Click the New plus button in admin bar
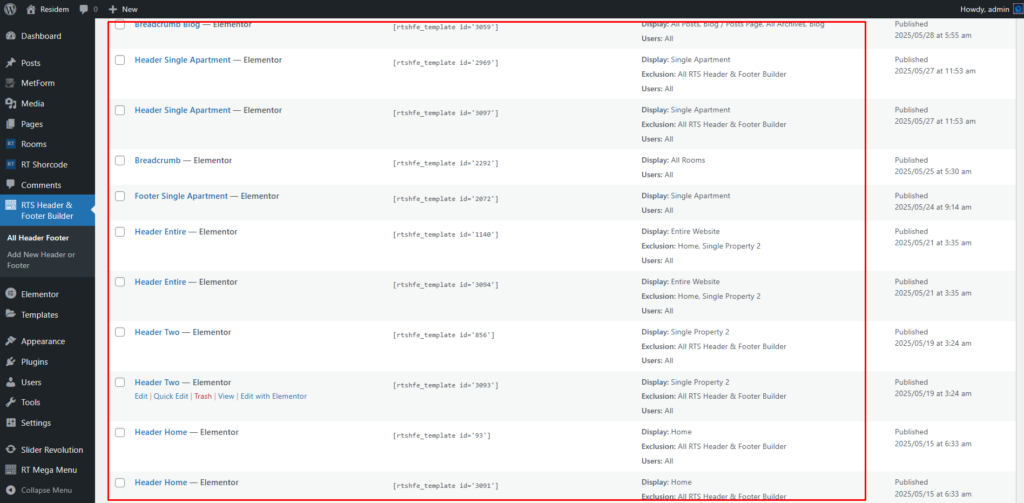This screenshot has width=1024, height=503. click(x=123, y=9)
